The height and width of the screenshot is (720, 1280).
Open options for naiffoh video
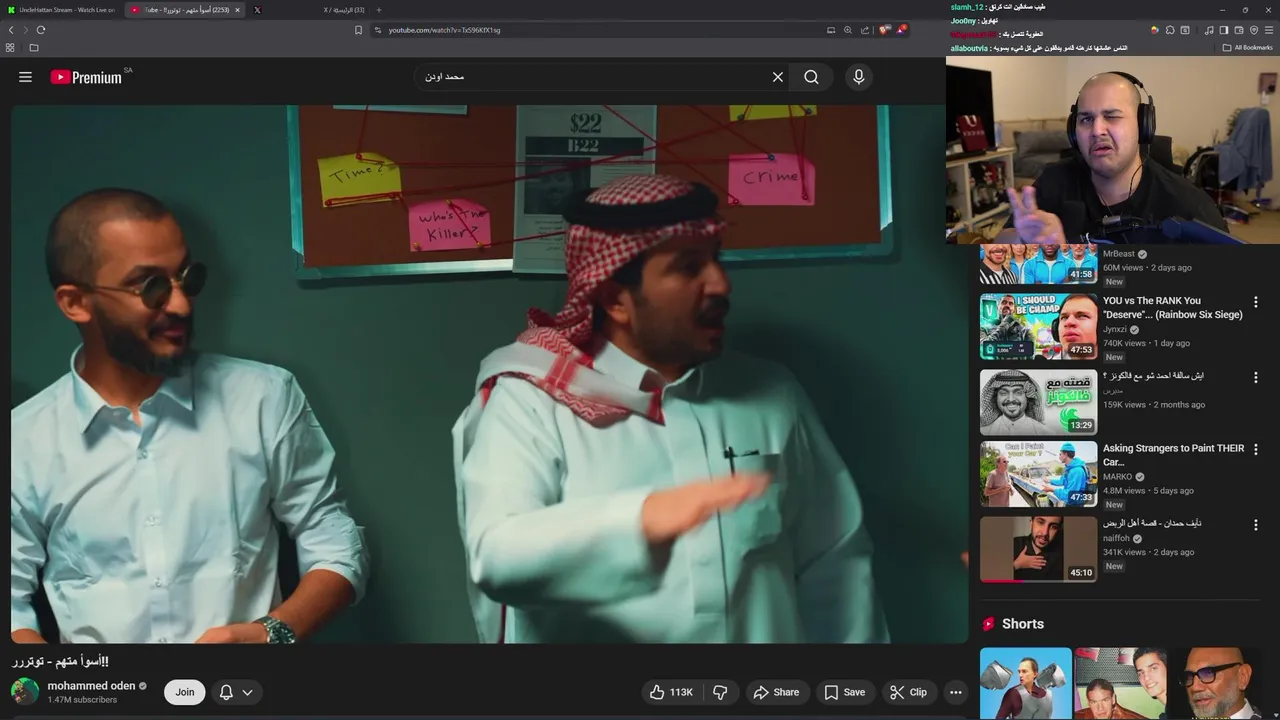1256,524
